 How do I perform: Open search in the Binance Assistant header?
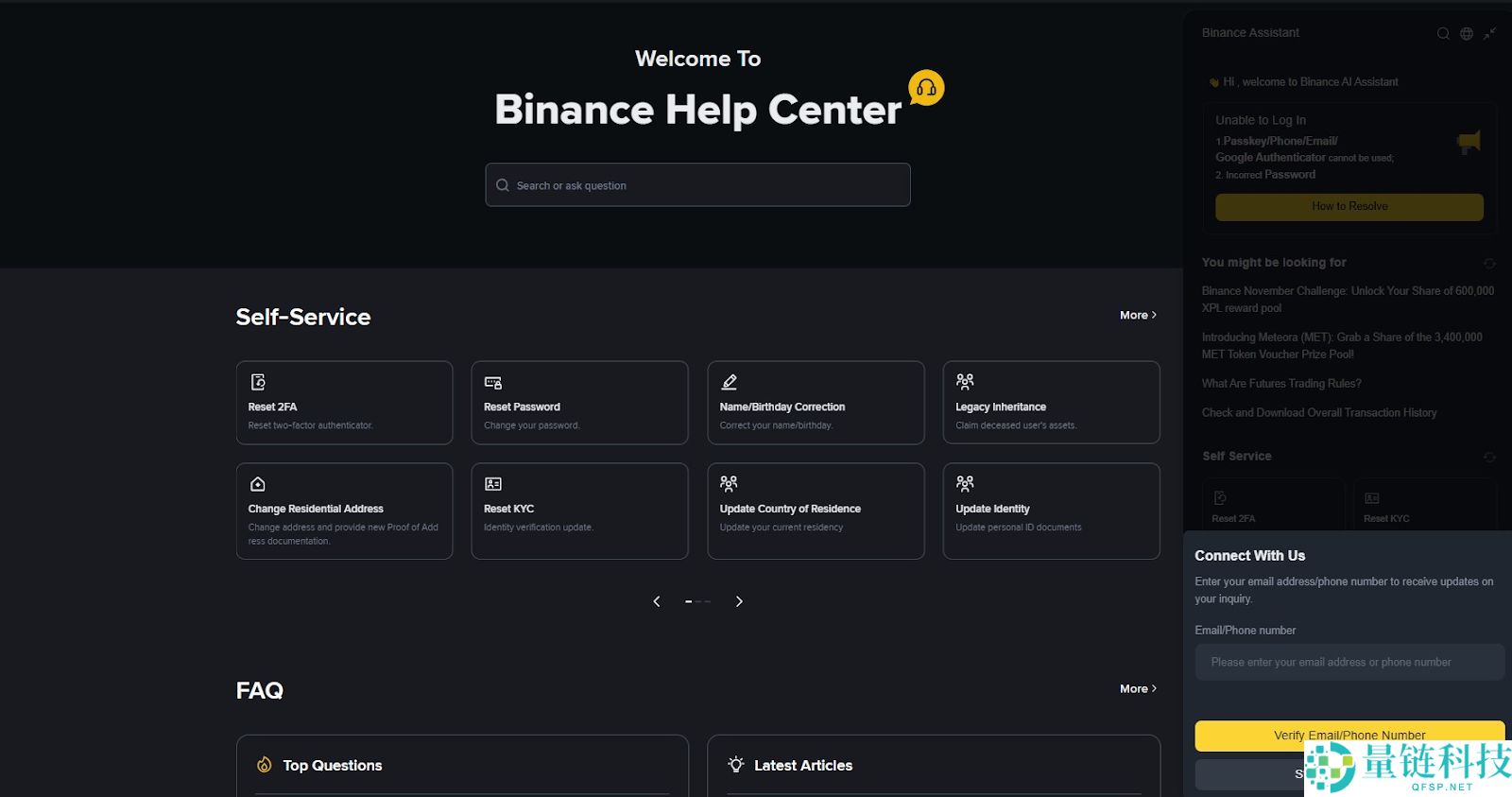click(1442, 32)
